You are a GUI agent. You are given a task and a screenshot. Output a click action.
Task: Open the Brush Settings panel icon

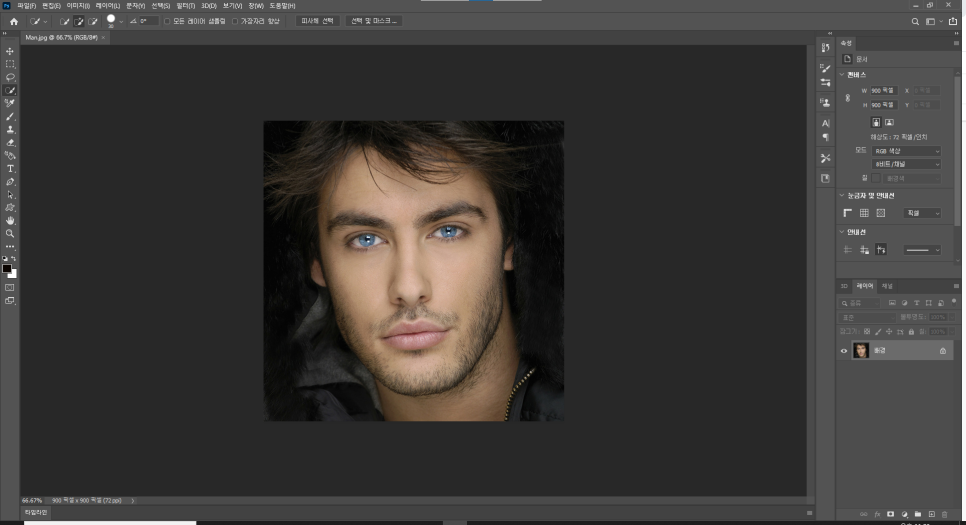tap(826, 68)
